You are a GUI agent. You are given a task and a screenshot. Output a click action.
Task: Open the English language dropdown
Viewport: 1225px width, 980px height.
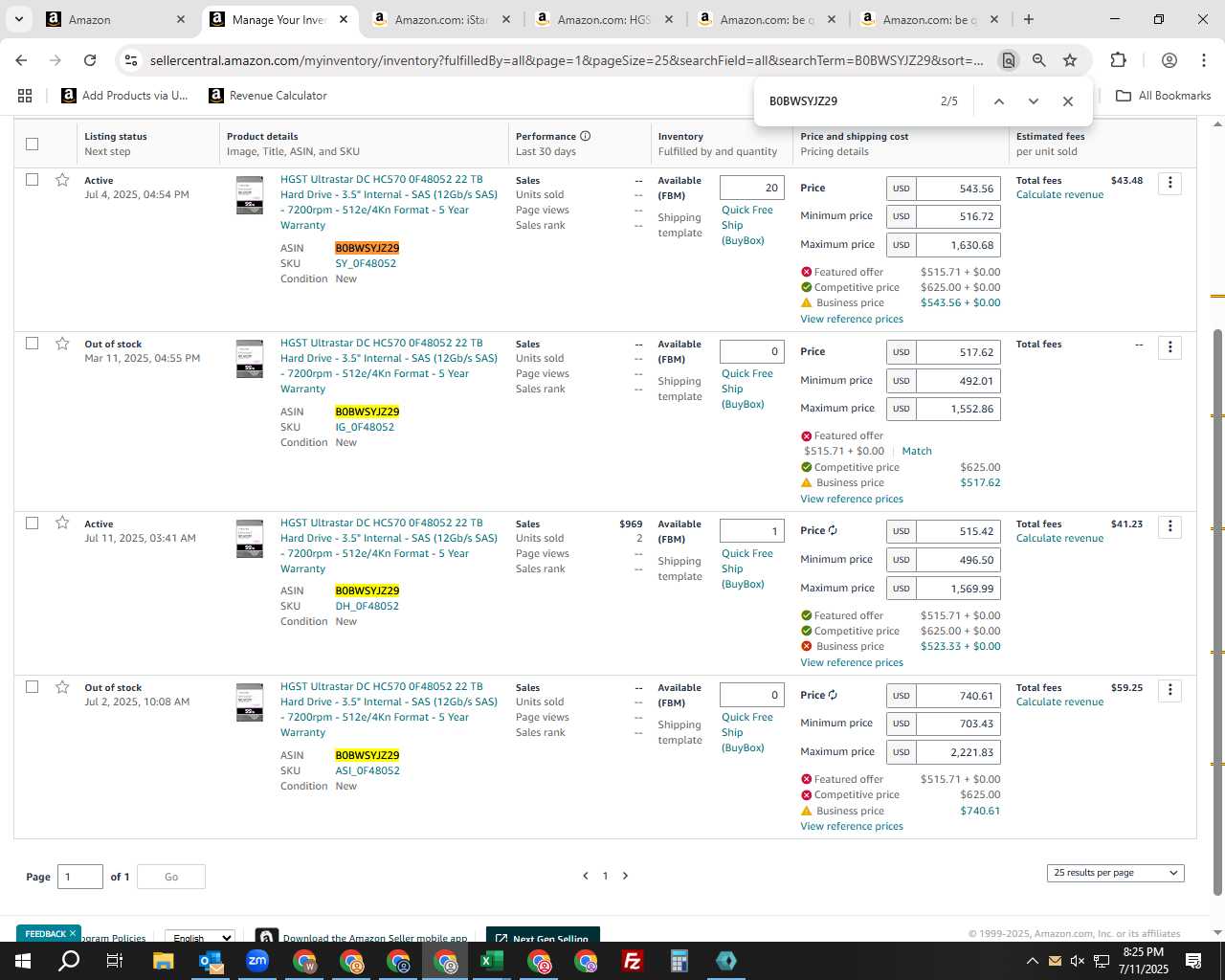tap(199, 937)
